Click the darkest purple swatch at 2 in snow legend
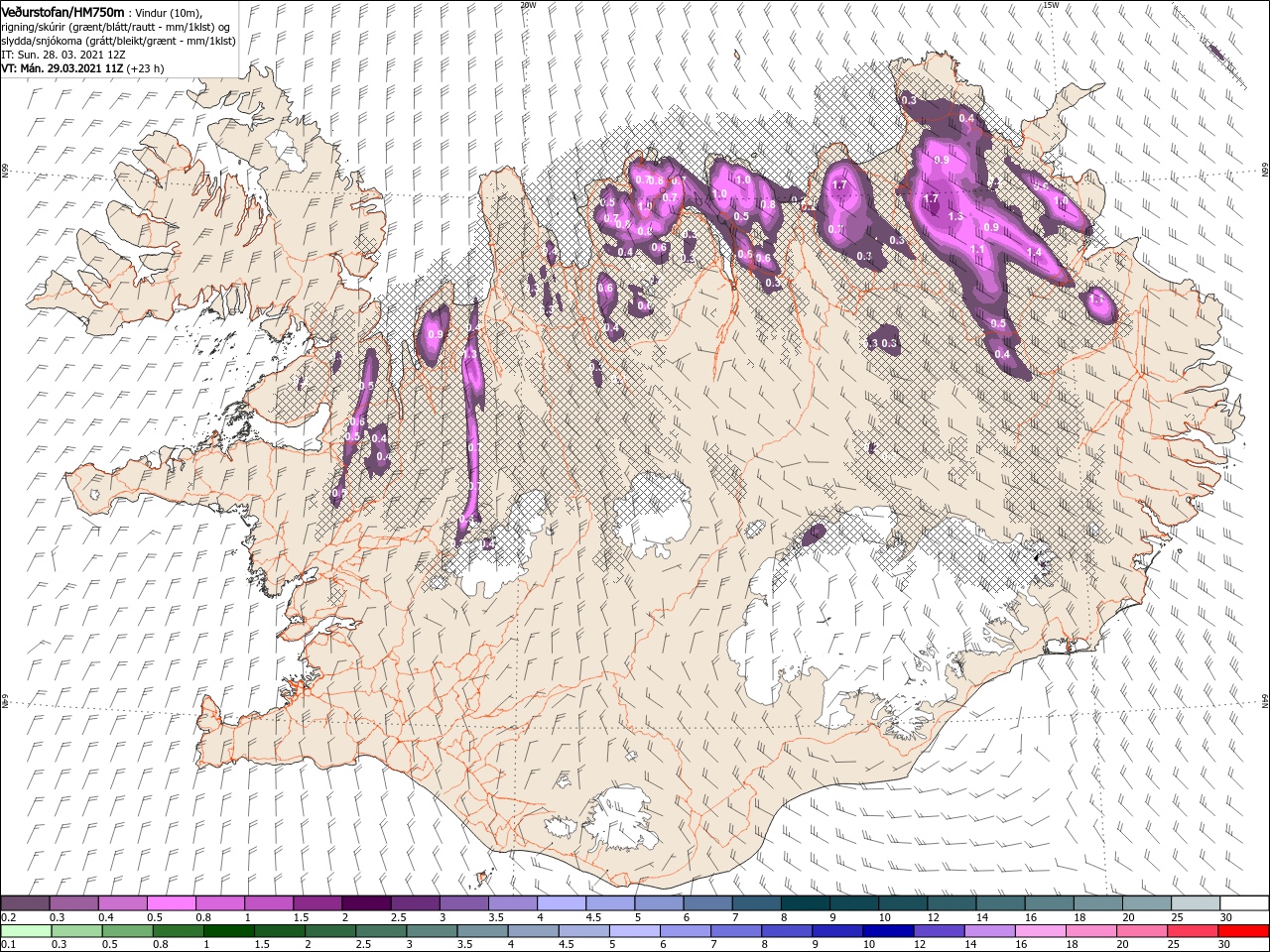This screenshot has height=952, width=1270. tap(366, 903)
